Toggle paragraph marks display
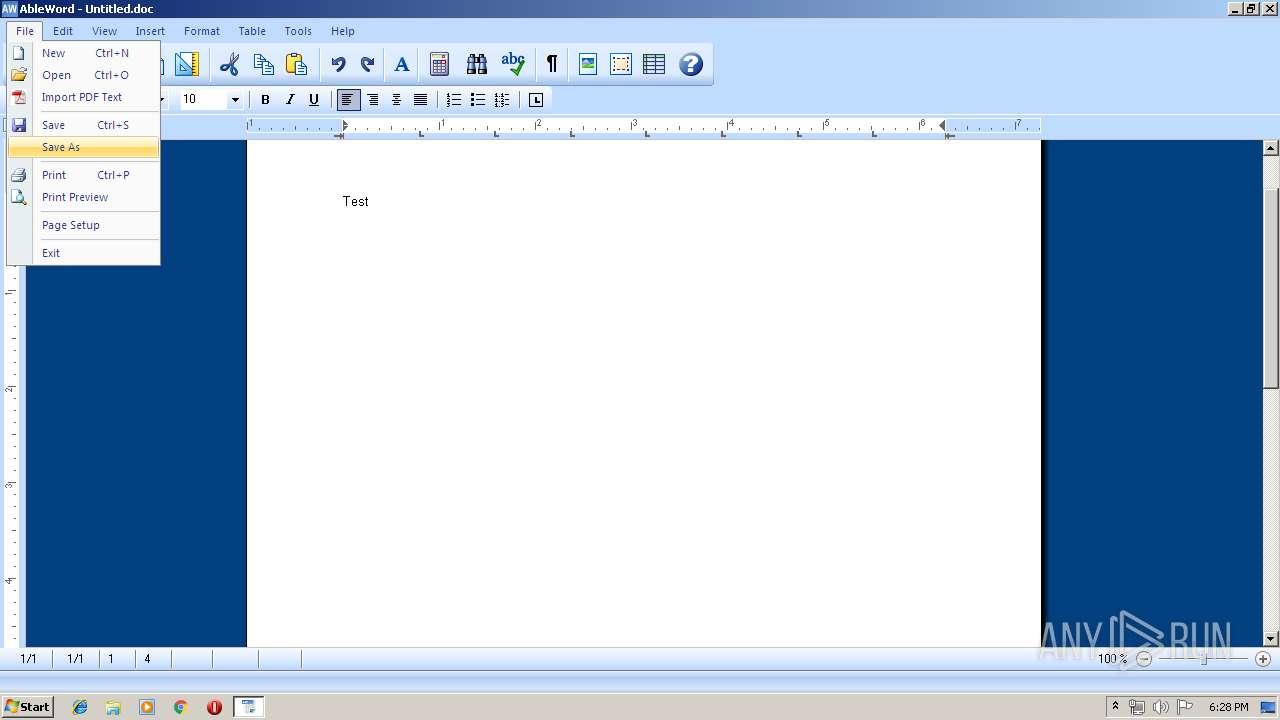 coord(552,65)
